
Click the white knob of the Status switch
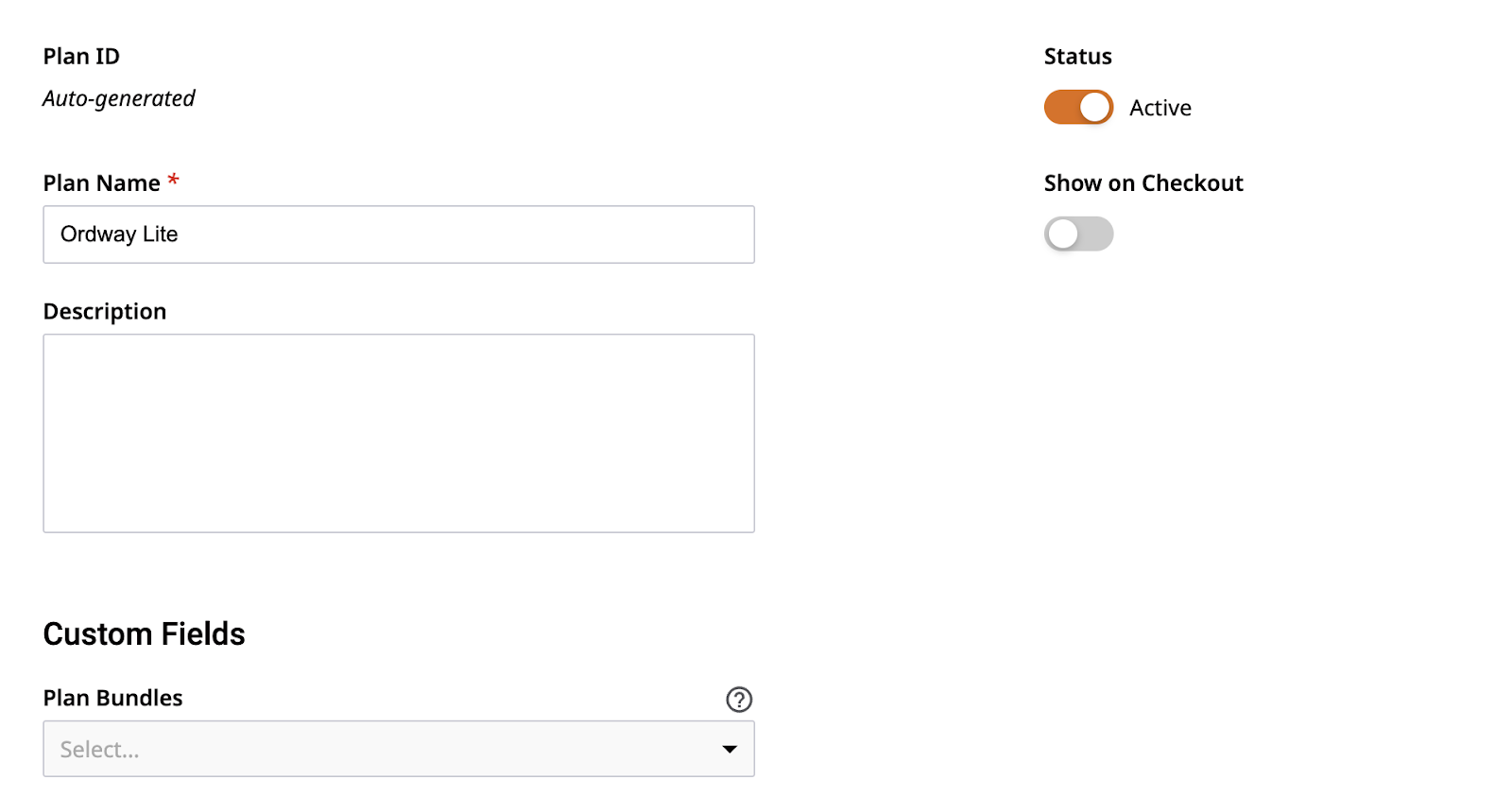1095,107
